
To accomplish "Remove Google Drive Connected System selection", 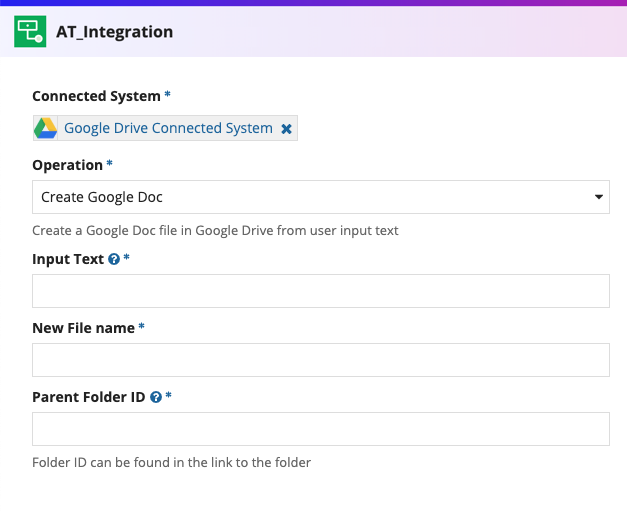I will (x=286, y=129).
